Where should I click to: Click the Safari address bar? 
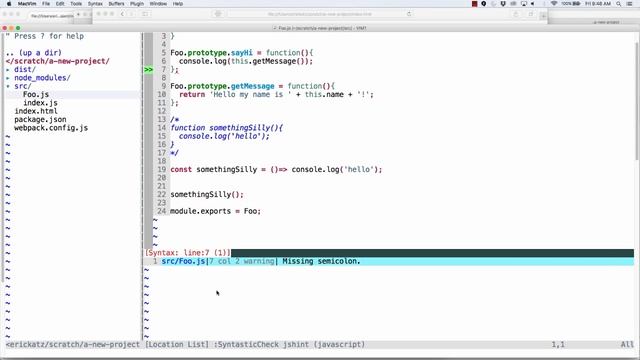320,14
